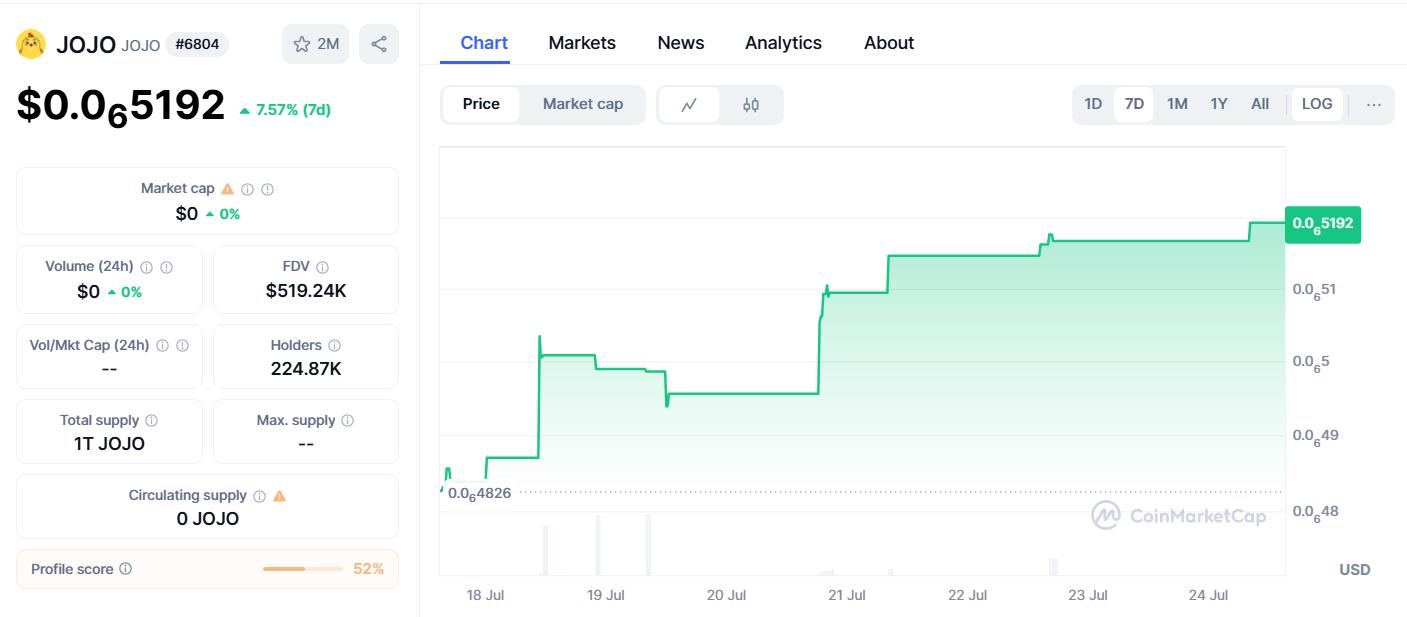1407x617 pixels.
Task: Click the 1T JOJO total supply value
Action: (109, 444)
